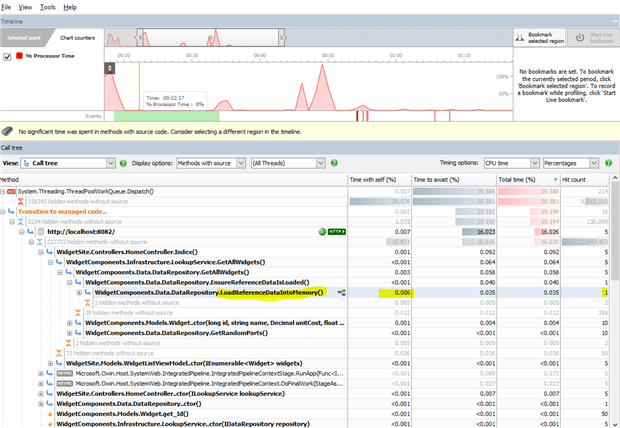
Task: Open the File menu
Action: (x=7, y=7)
